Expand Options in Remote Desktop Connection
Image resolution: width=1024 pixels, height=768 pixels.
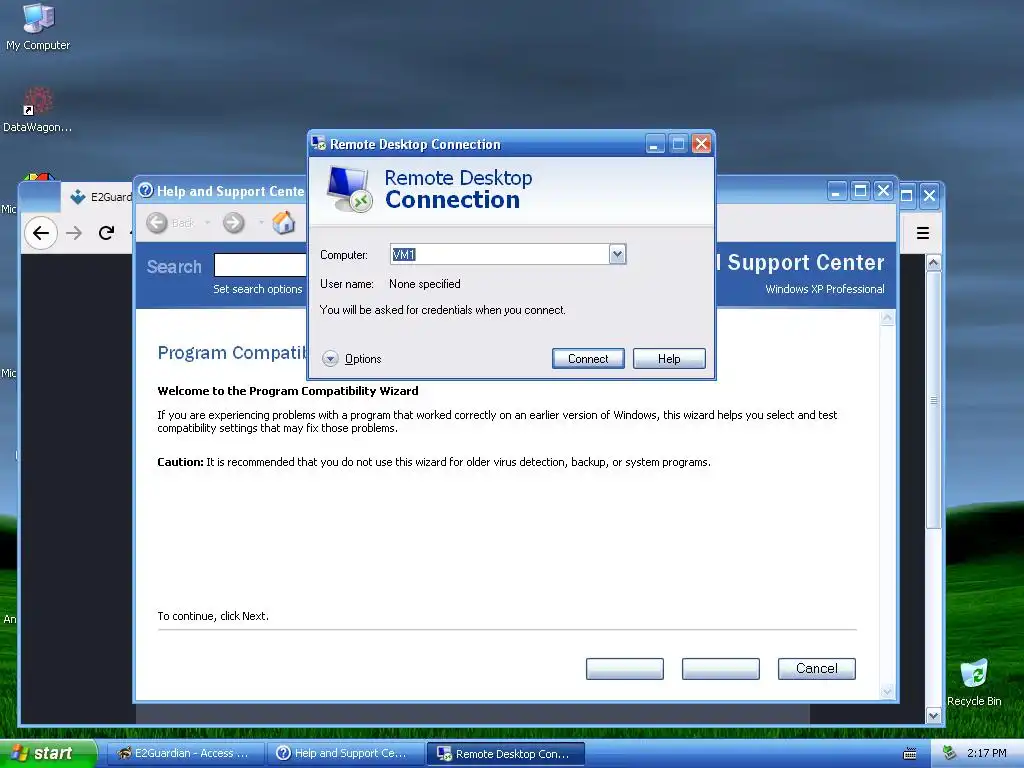click(x=352, y=359)
